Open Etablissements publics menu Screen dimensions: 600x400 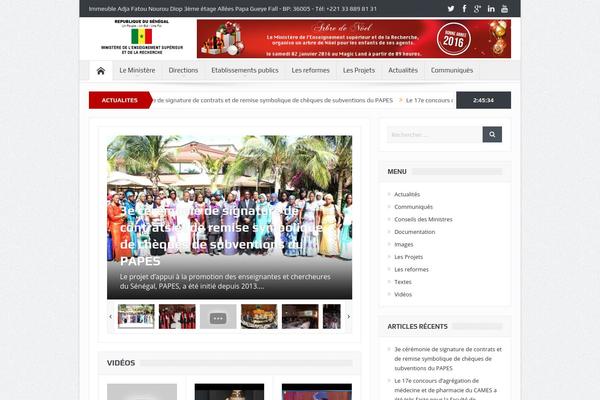coord(245,70)
